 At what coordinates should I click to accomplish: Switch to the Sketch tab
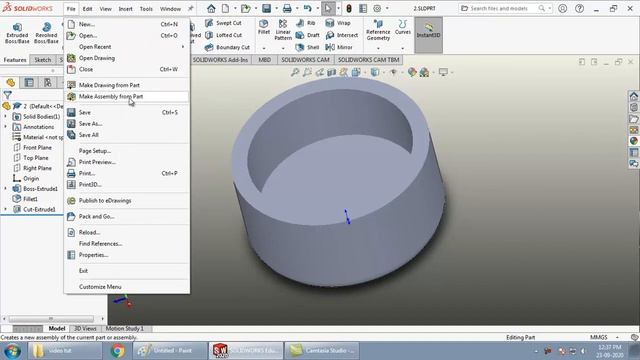[x=42, y=60]
